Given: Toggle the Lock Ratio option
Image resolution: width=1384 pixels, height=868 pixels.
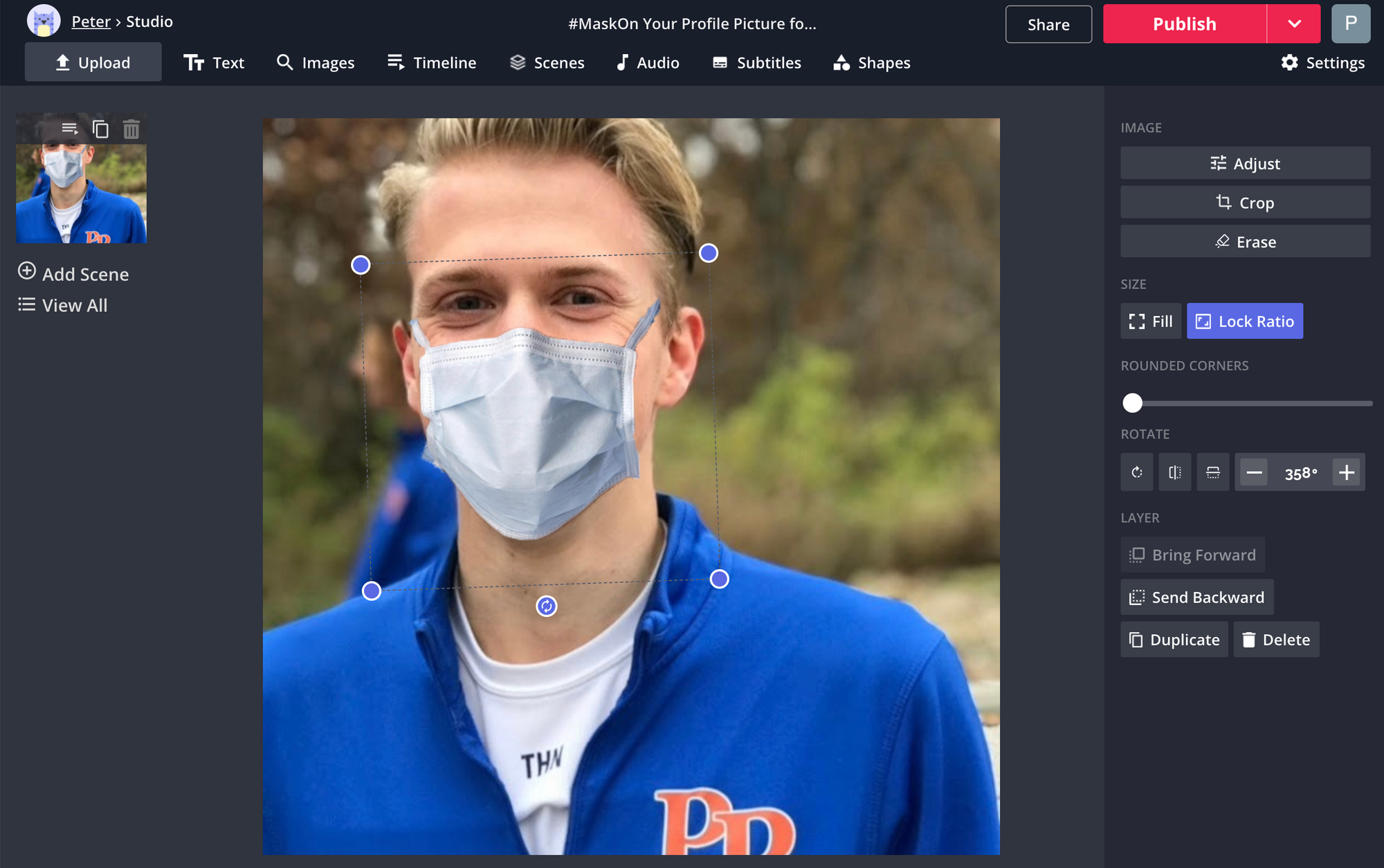Looking at the screenshot, I should (1244, 322).
